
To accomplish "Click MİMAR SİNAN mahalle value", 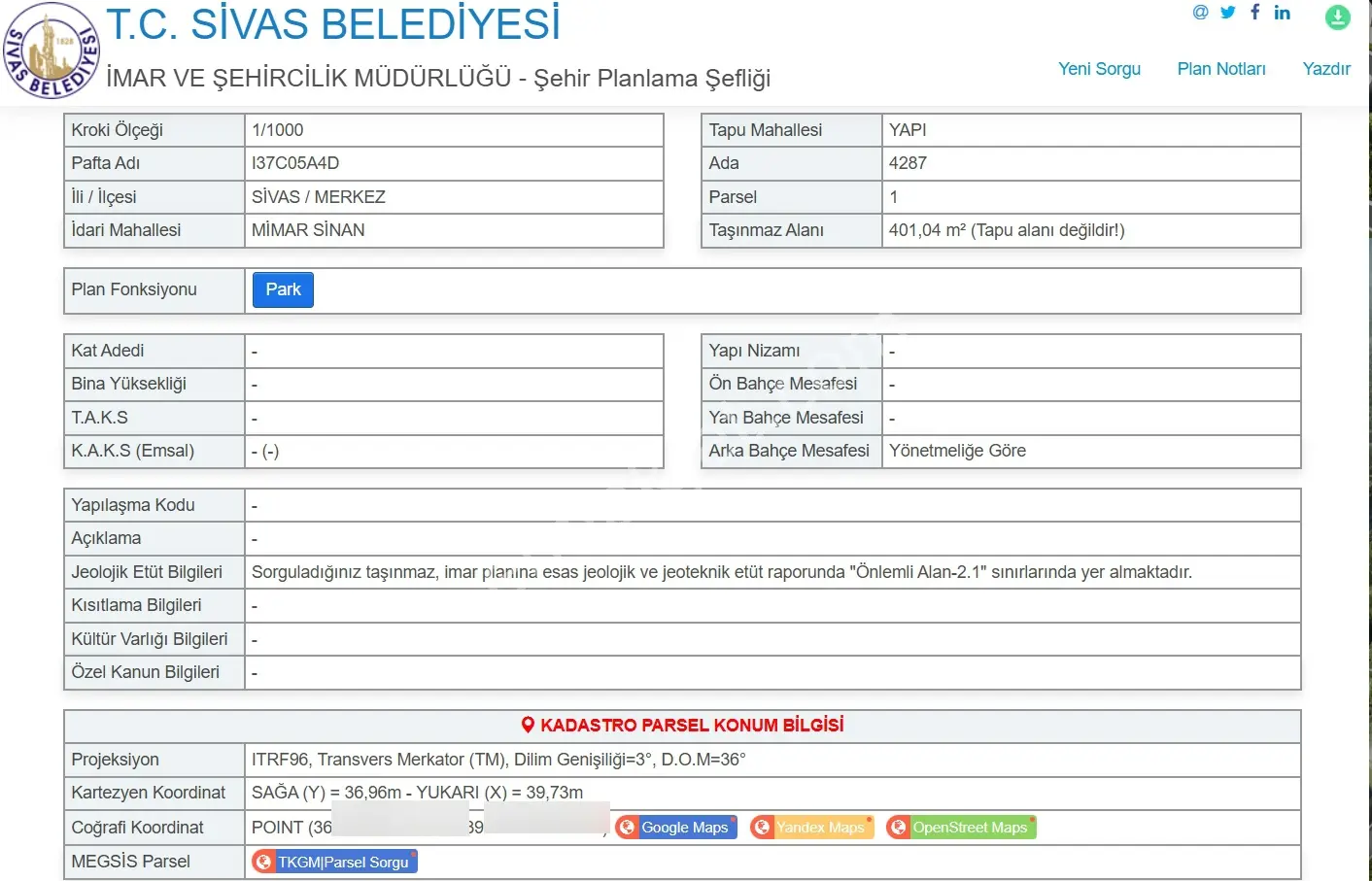I will [308, 230].
